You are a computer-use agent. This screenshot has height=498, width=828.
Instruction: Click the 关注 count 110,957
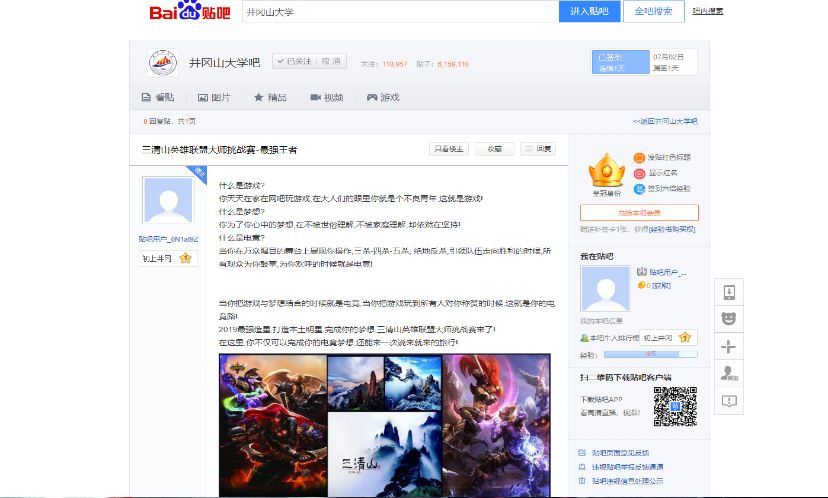pos(395,64)
